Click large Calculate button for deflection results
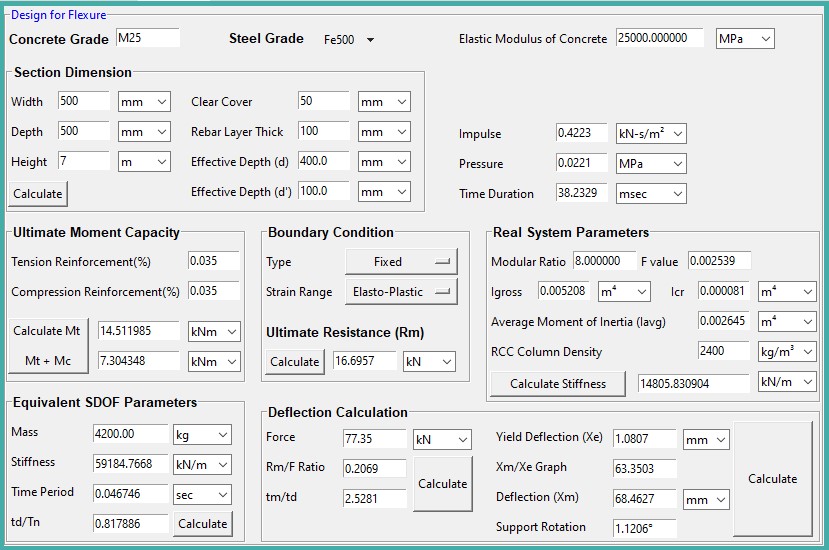Screen dimensions: 829x550 pos(772,479)
